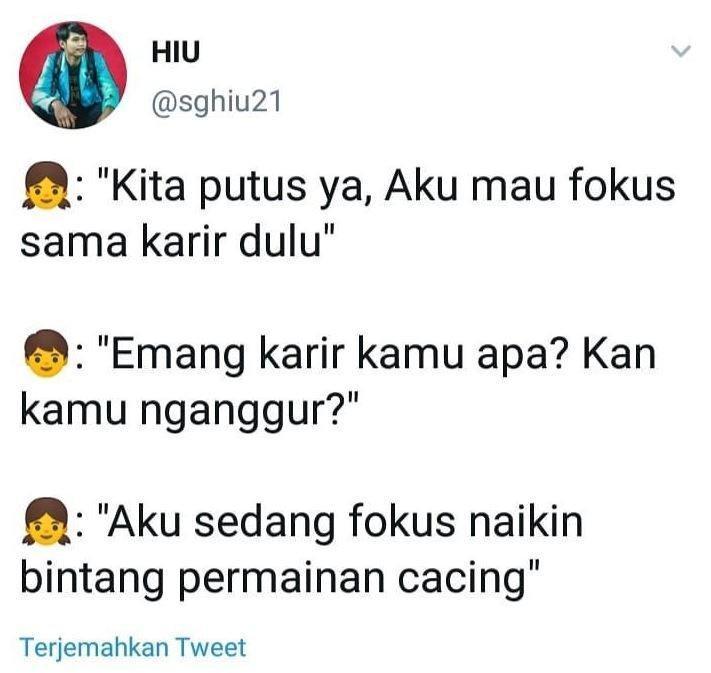Select the line 'Aku sedang fokus naikin'
Screen dimensions: 711x673
coord(340,522)
